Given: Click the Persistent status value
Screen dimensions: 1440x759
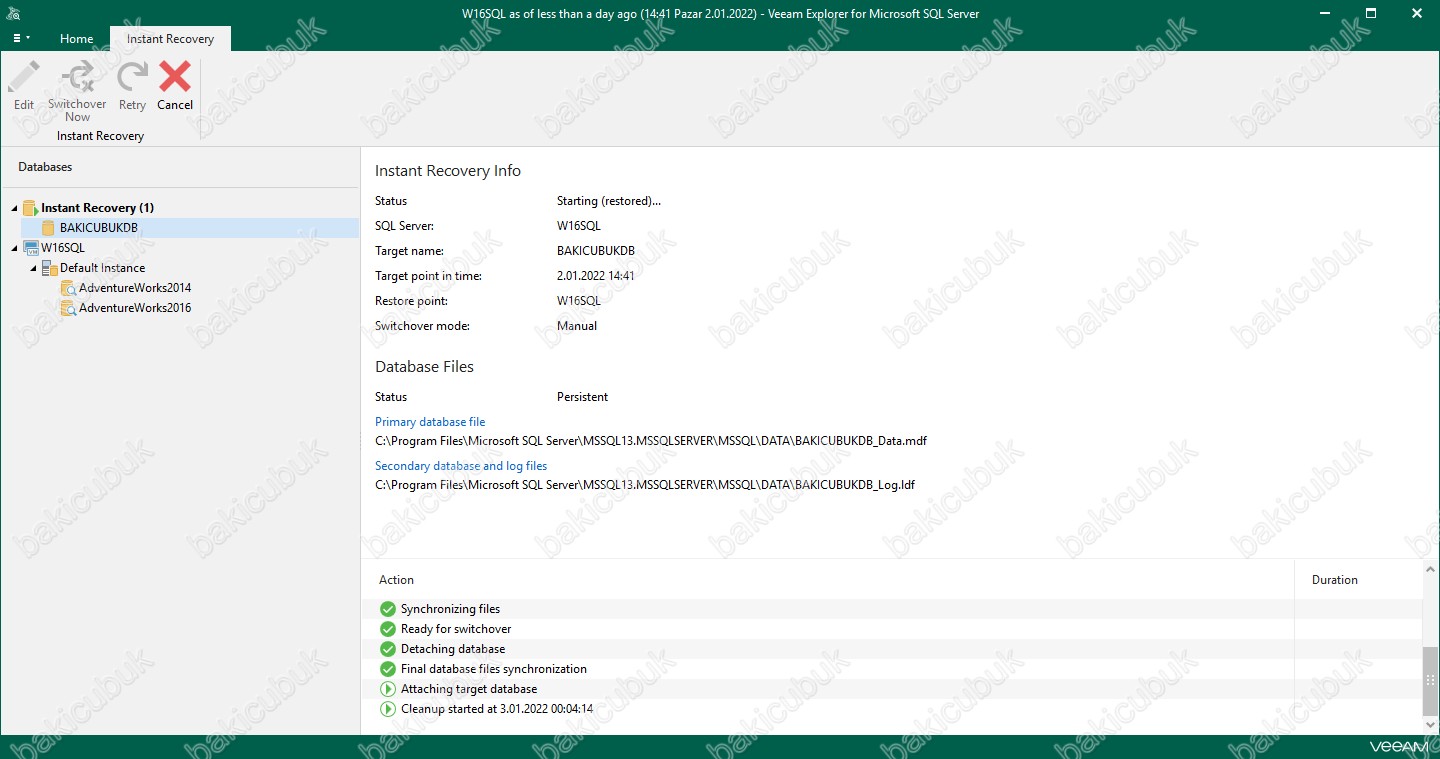Looking at the screenshot, I should point(582,397).
